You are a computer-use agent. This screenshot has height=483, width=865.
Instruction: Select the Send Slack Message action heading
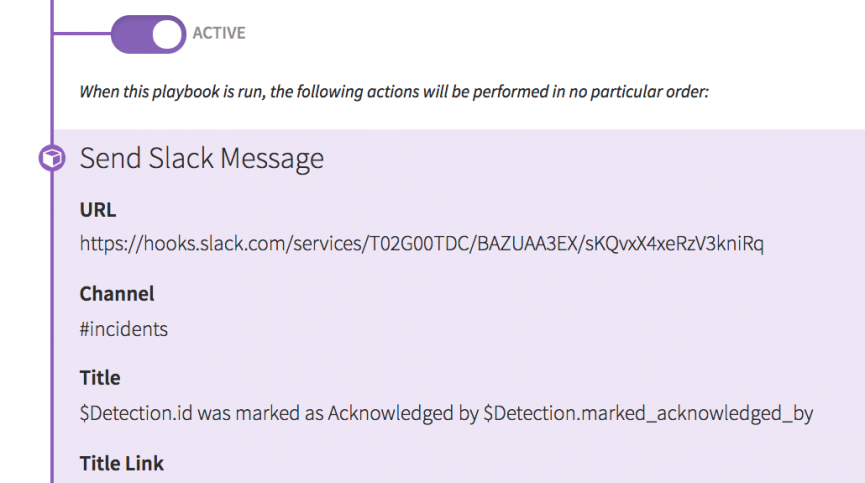coord(201,158)
